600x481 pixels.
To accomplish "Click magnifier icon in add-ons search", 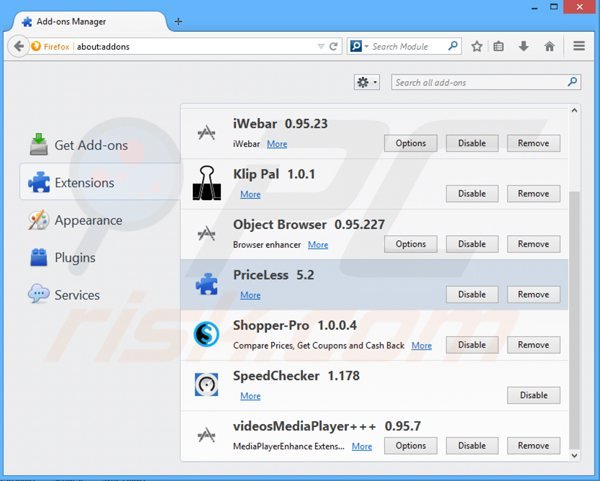I will 572,82.
